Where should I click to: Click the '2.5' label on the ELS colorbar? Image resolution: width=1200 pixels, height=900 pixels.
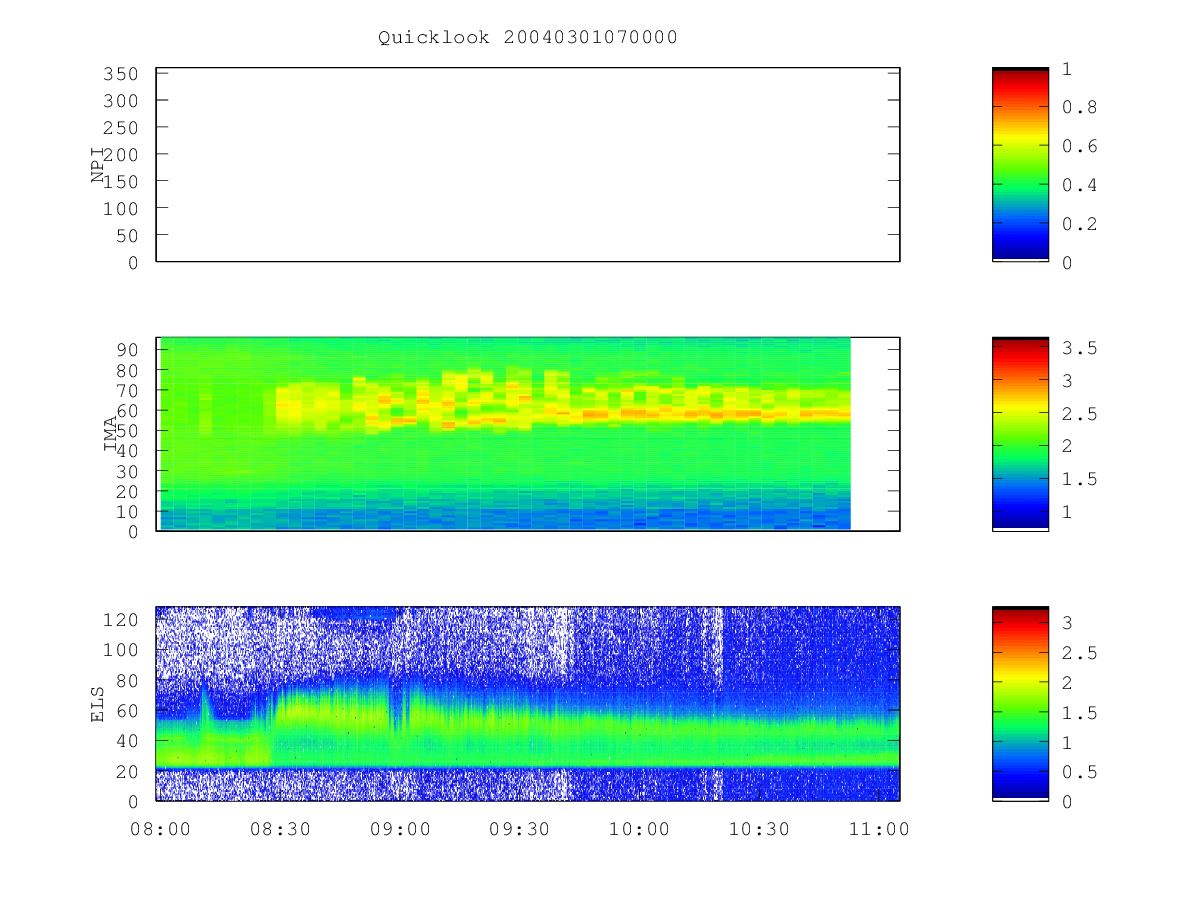coord(1079,653)
